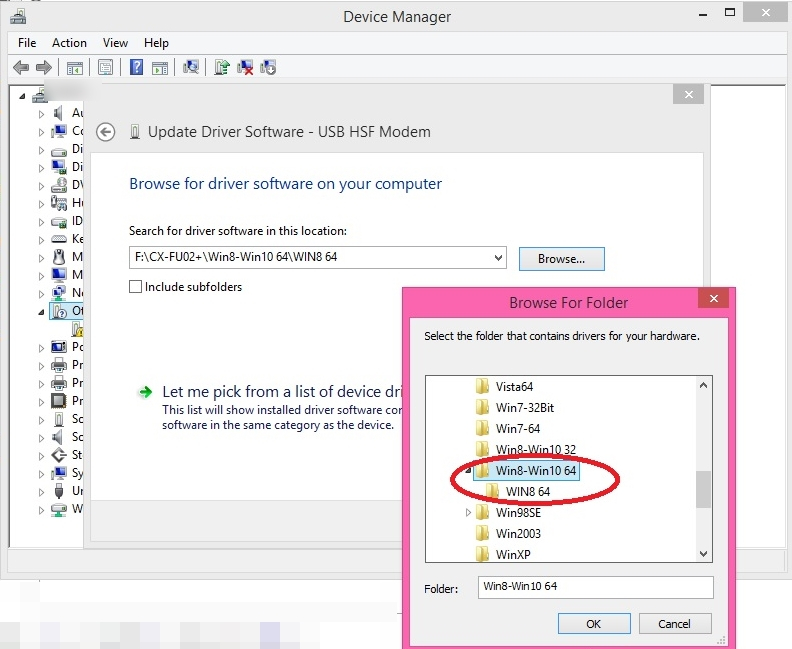
Task: Select the unknown device with yellow warning icon
Action: click(x=77, y=329)
